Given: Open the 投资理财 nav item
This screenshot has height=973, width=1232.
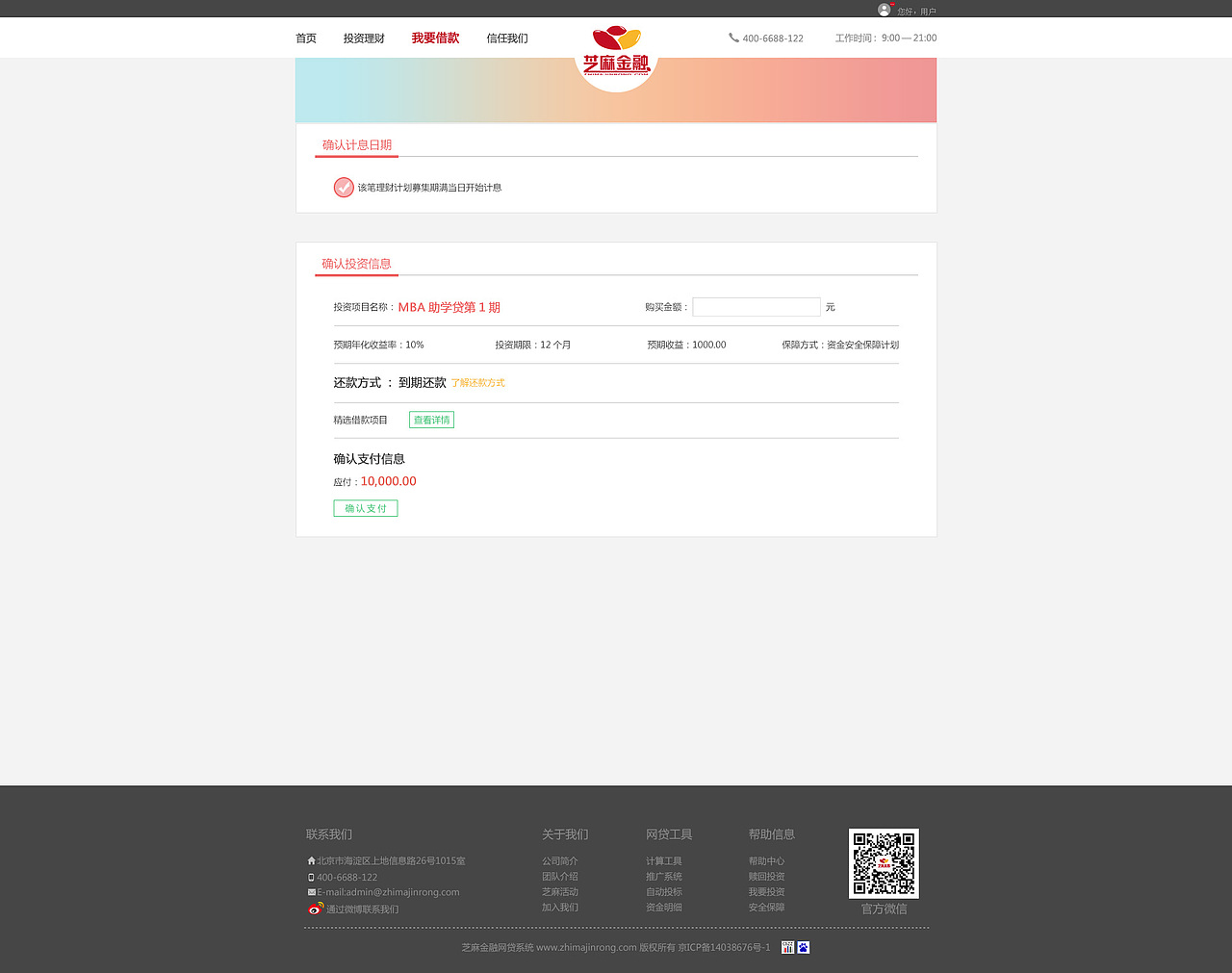Looking at the screenshot, I should pyautogui.click(x=364, y=38).
